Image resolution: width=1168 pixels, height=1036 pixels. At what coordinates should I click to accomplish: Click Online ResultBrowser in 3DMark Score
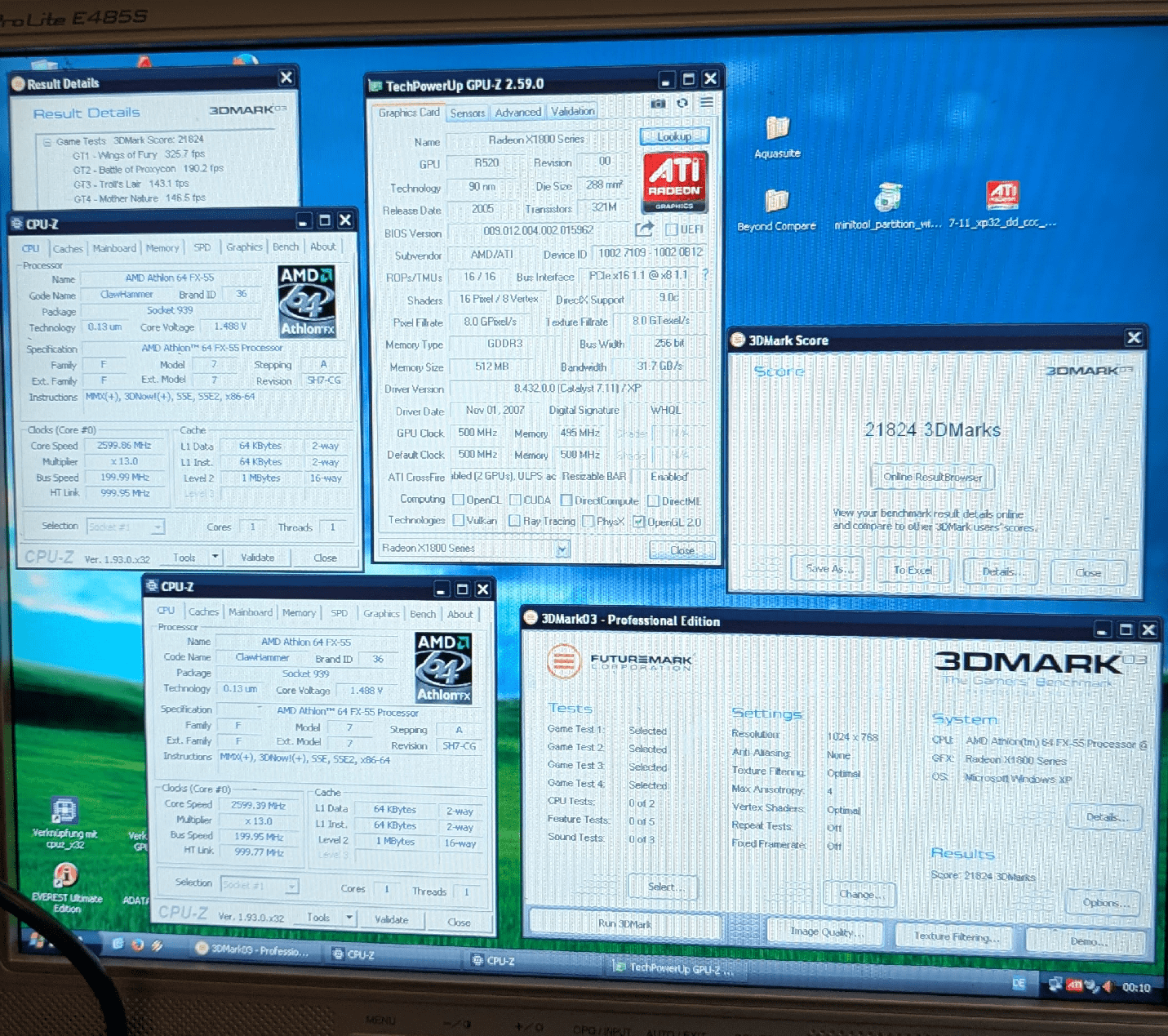pos(932,477)
